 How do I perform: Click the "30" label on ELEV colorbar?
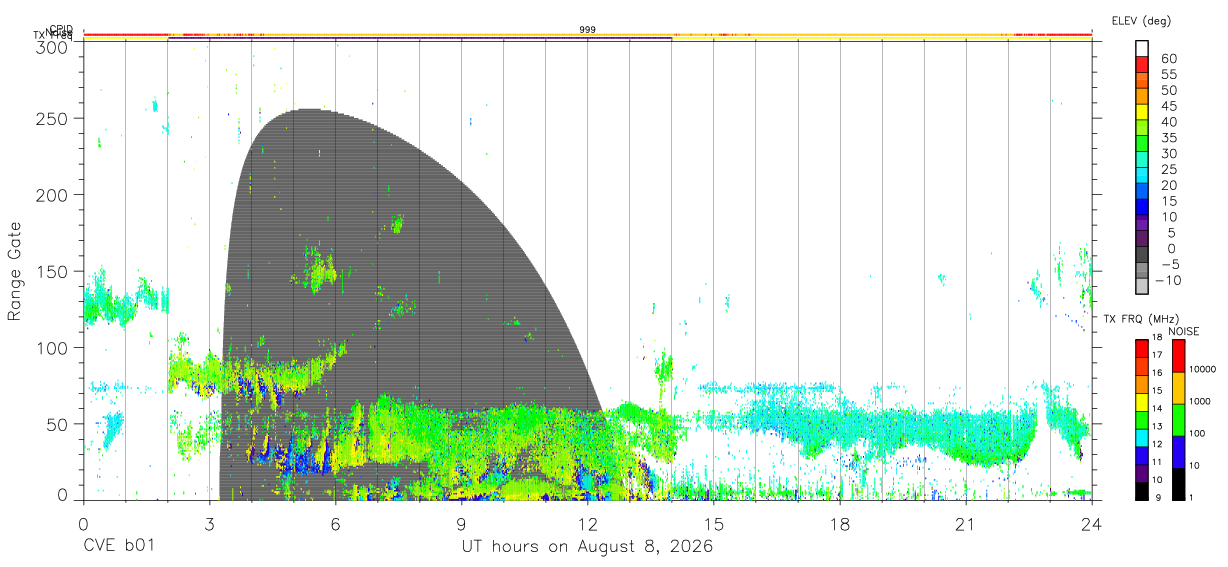pos(1168,154)
